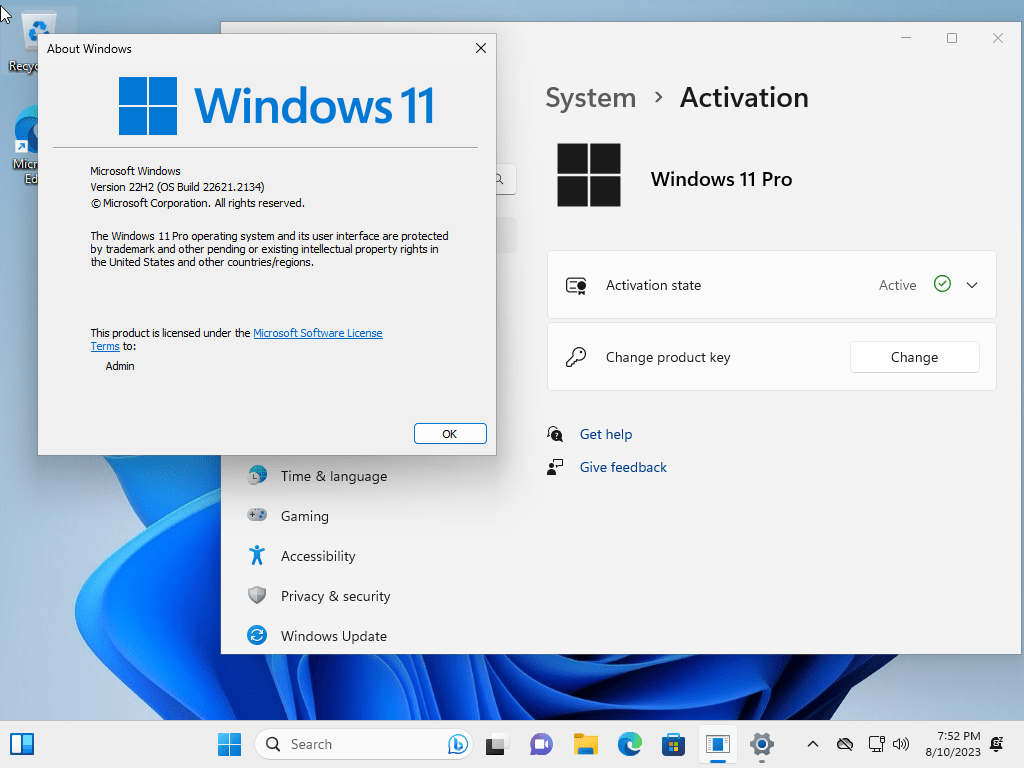Select Privacy & security in Settings sidebar
This screenshot has height=768, width=1024.
pyautogui.click(x=336, y=596)
